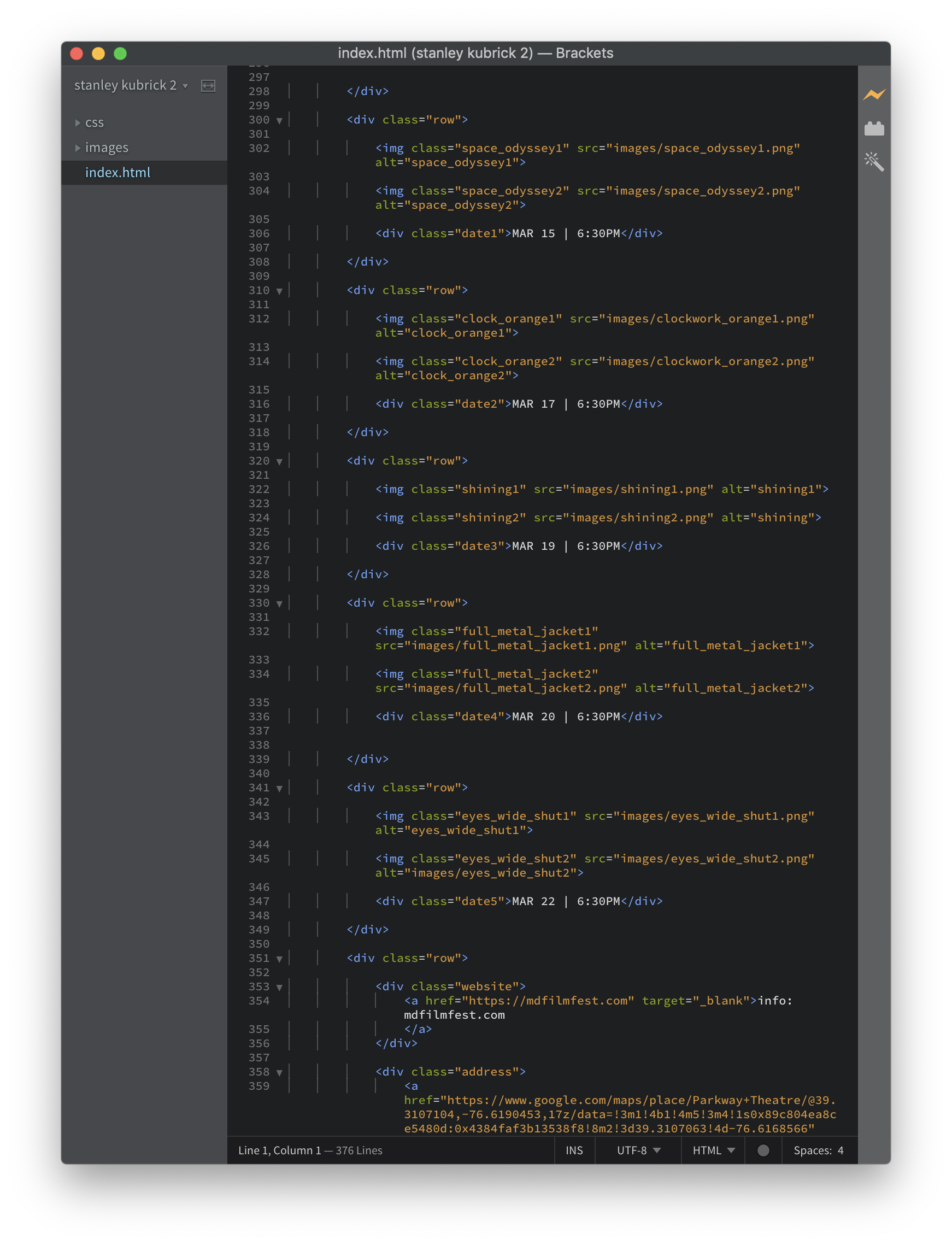Select index.html in the file tree
Viewport: 952px width, 1245px height.
(x=117, y=172)
